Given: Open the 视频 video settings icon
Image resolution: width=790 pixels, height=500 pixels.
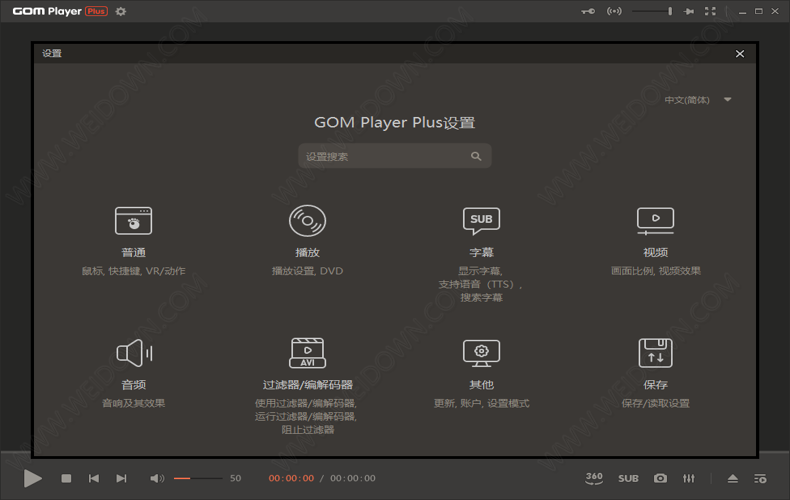Looking at the screenshot, I should pos(655,221).
